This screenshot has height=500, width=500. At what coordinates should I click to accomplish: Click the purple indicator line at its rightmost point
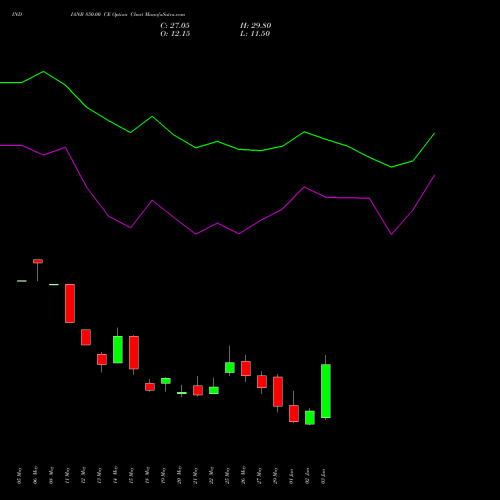434,175
